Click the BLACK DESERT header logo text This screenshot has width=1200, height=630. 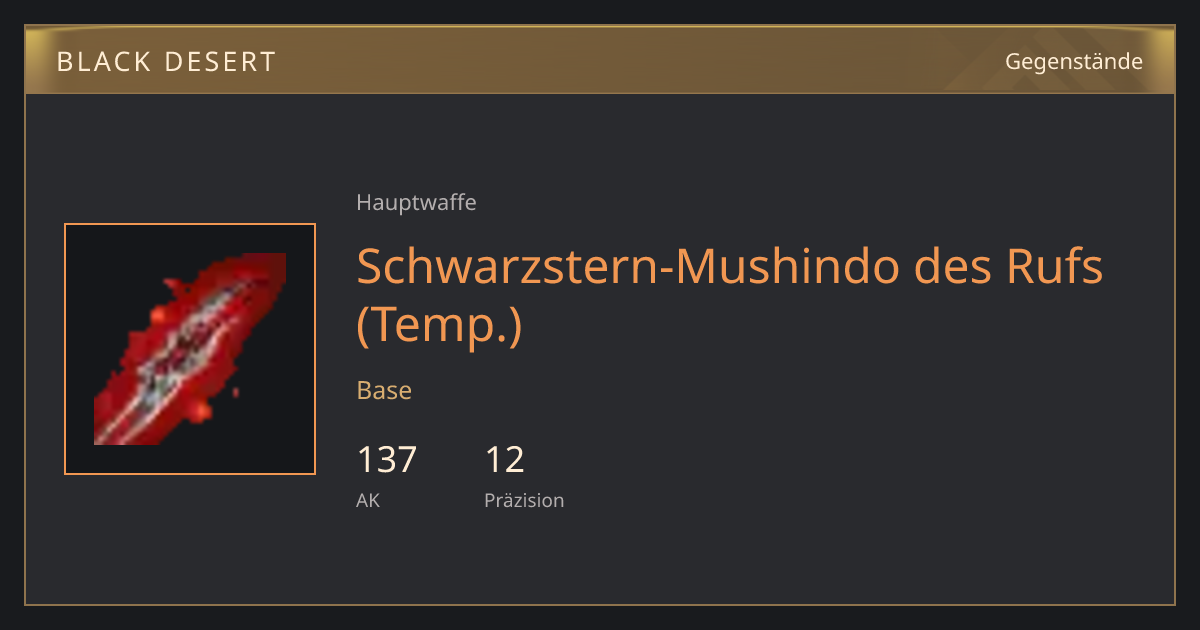pos(166,62)
